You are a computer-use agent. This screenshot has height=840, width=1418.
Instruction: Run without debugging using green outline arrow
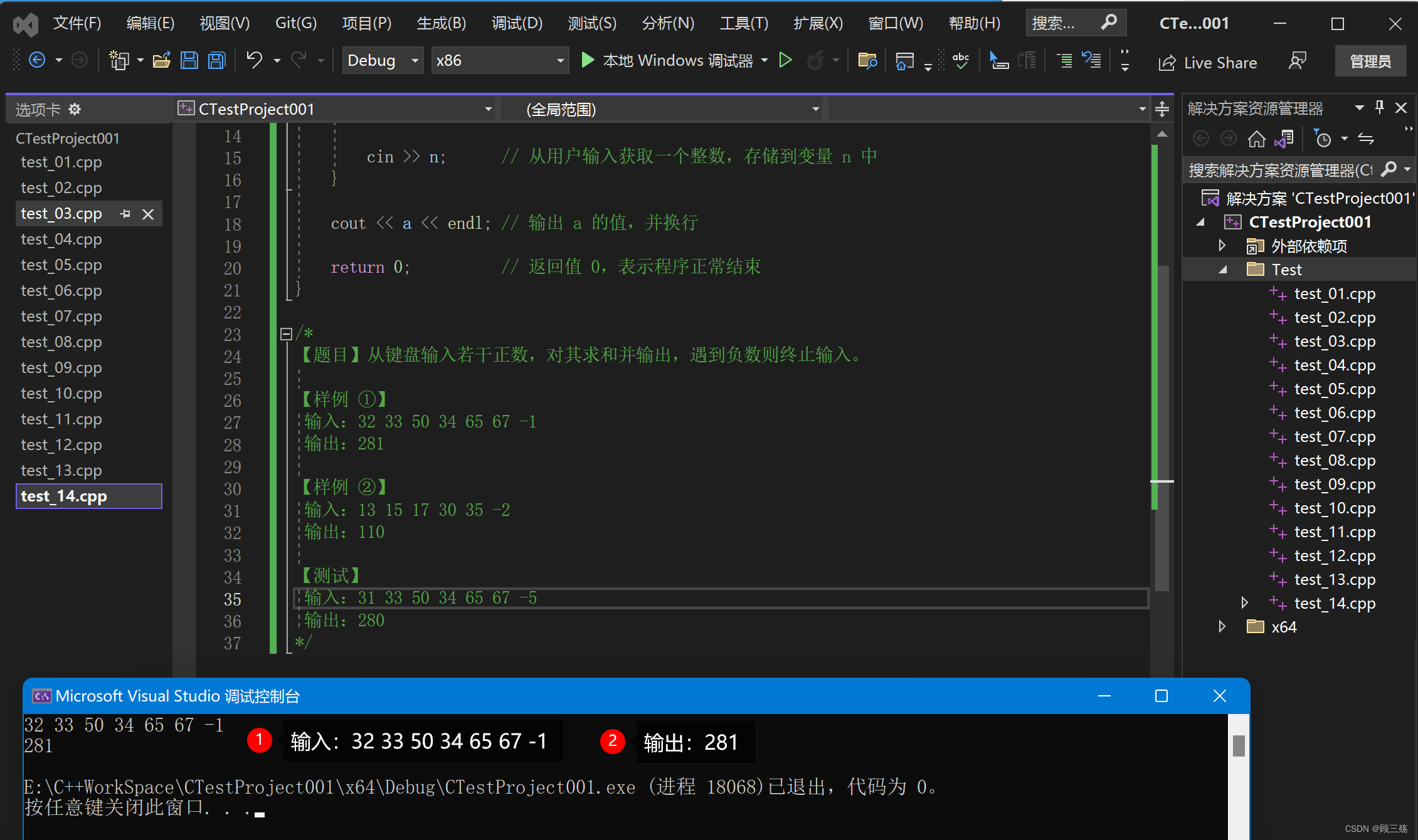(x=785, y=60)
